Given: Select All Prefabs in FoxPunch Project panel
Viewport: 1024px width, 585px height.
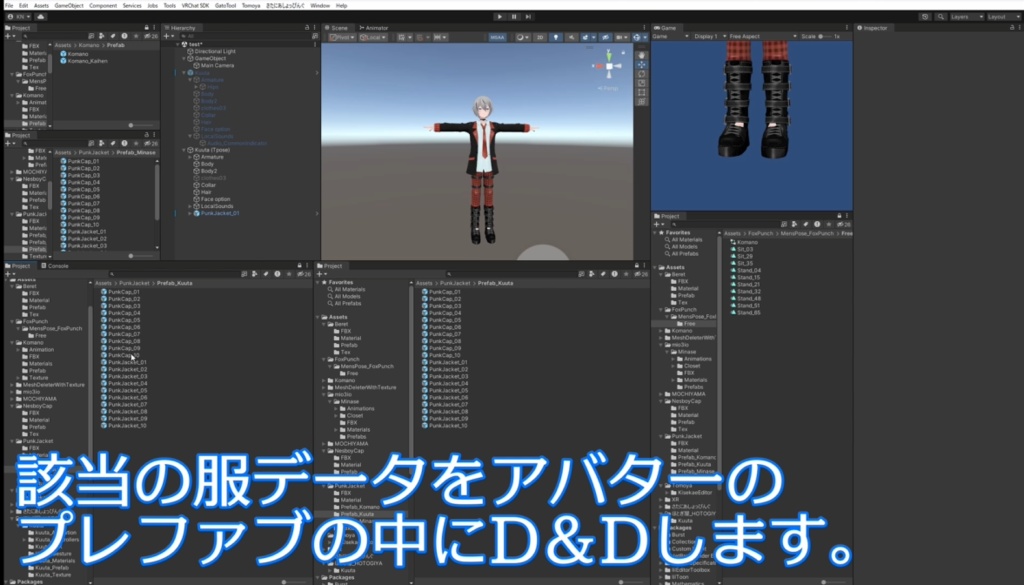Looking at the screenshot, I should [686, 253].
